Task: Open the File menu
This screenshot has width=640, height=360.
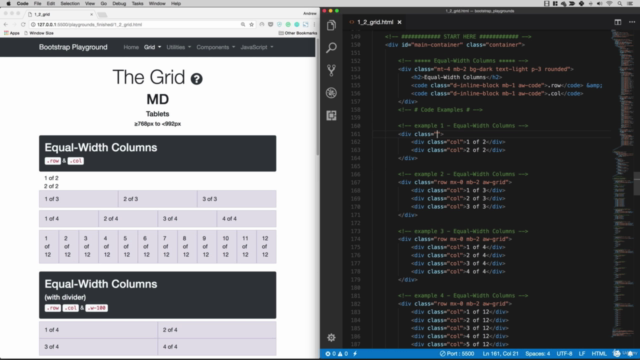Action: tap(38, 3)
